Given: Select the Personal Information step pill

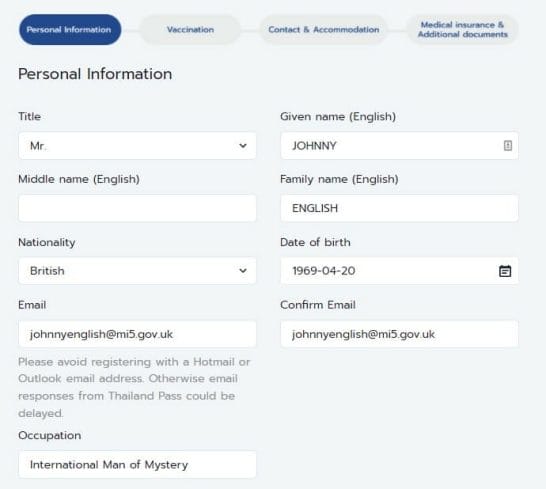Looking at the screenshot, I should 70,30.
